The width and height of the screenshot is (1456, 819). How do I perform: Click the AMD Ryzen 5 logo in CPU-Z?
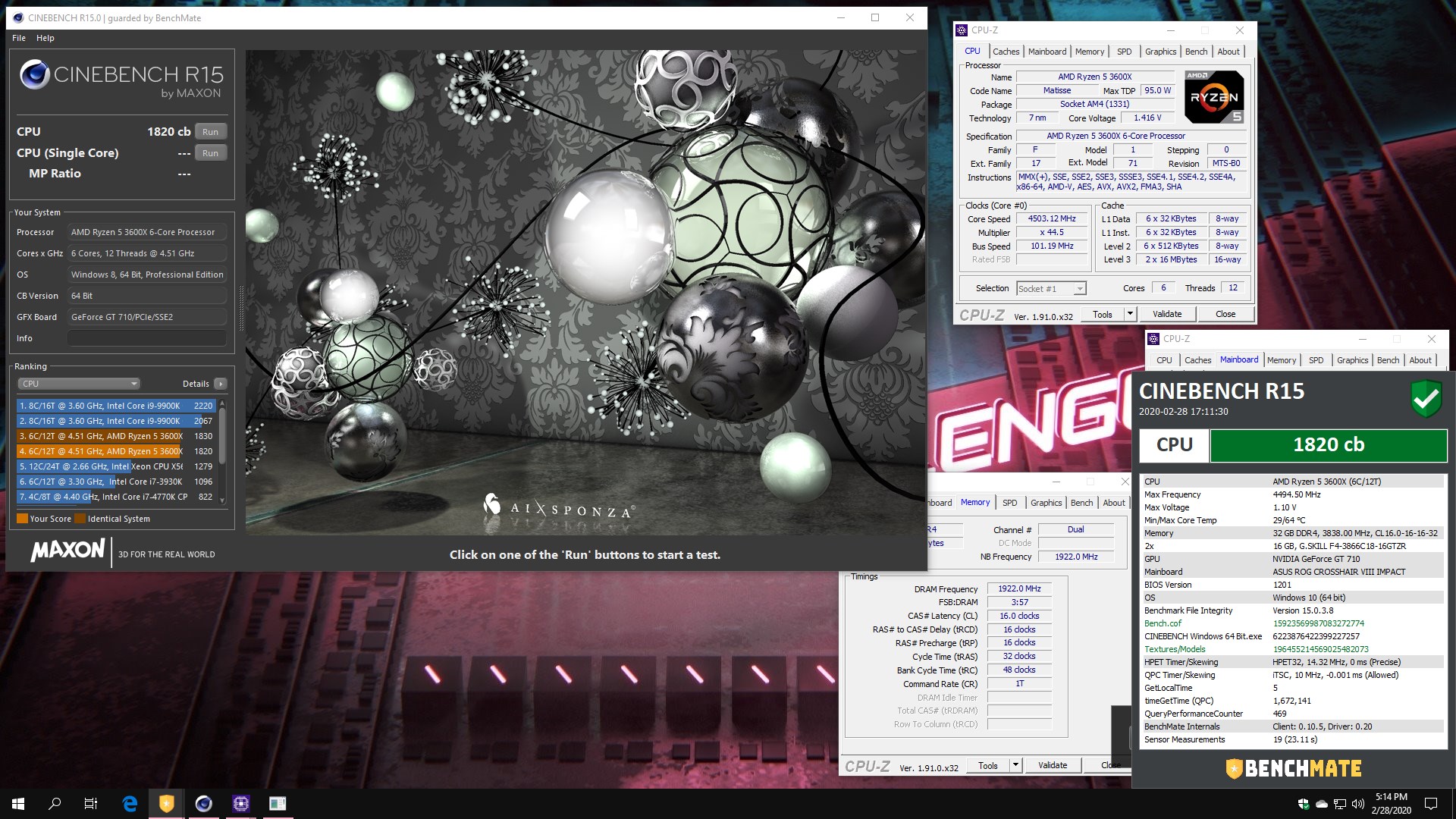tap(1213, 97)
